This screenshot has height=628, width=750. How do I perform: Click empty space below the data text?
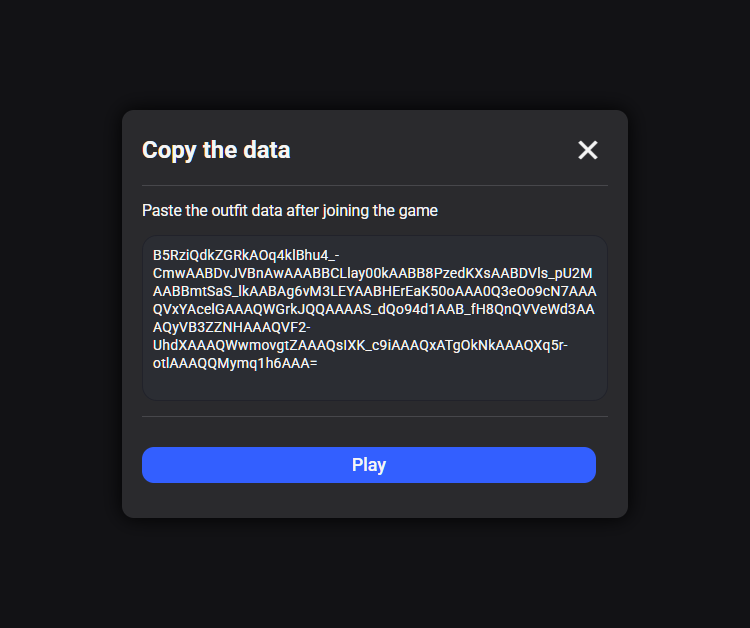(375, 386)
